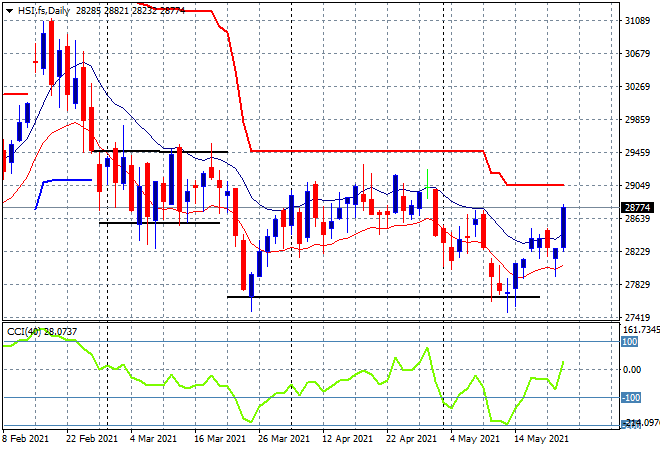Click the 30269 price axis label

(637, 86)
